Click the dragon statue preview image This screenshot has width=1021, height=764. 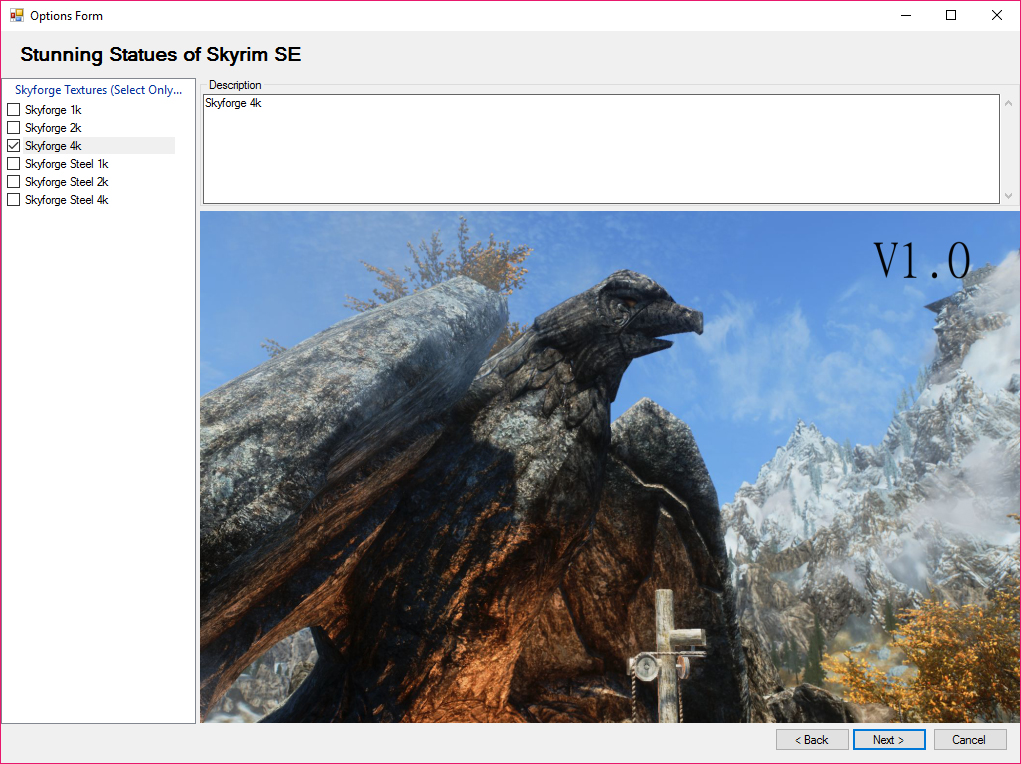pos(609,466)
